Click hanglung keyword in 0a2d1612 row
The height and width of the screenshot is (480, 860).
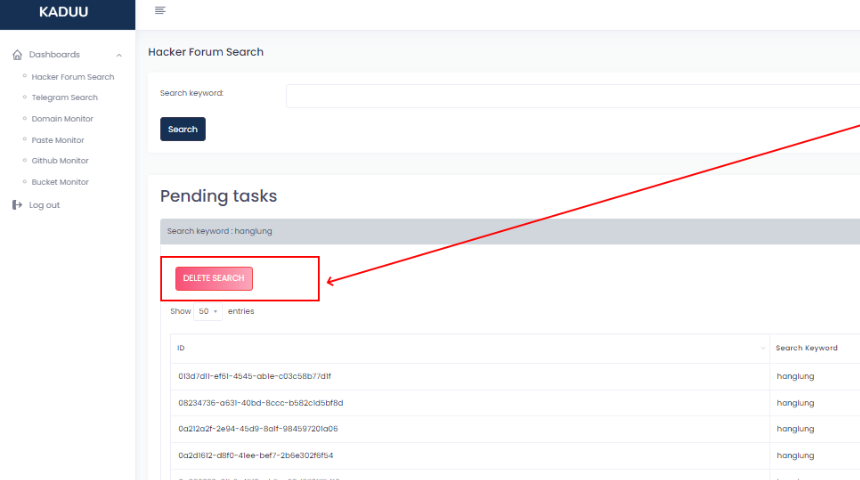pyautogui.click(x=795, y=455)
